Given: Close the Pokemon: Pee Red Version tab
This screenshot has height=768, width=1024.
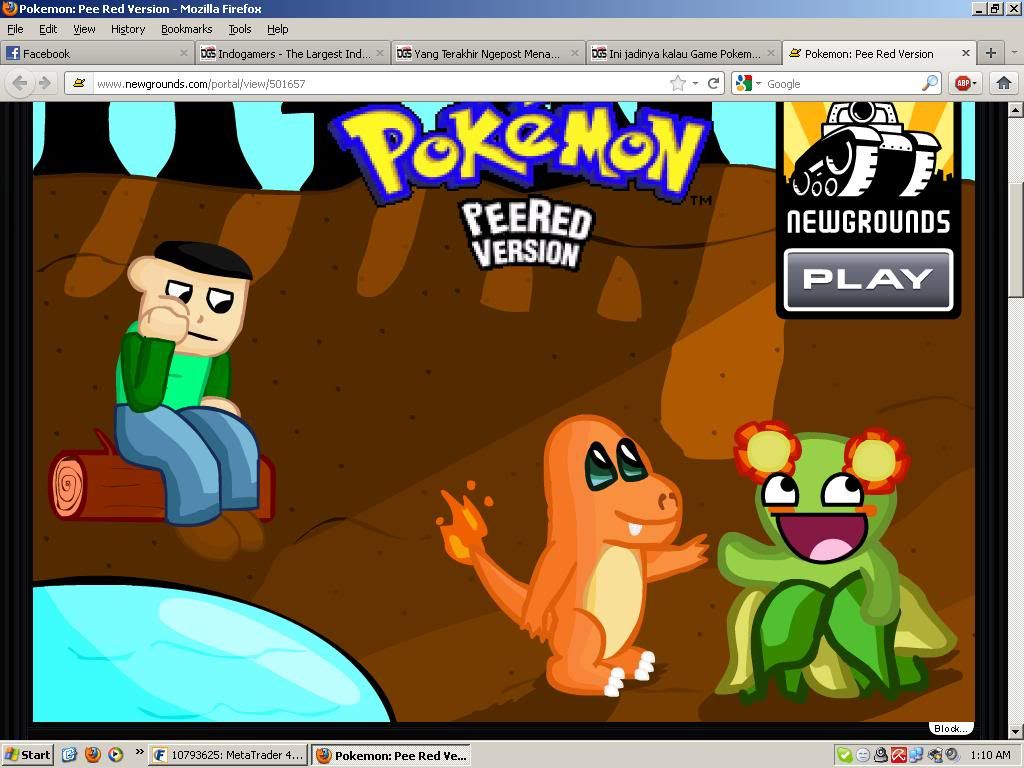Looking at the screenshot, I should coord(966,54).
